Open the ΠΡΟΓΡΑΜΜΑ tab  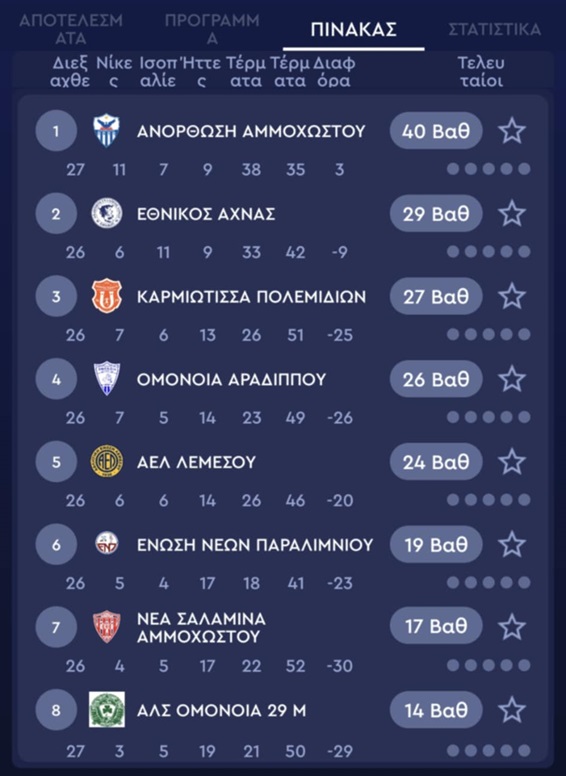212,29
